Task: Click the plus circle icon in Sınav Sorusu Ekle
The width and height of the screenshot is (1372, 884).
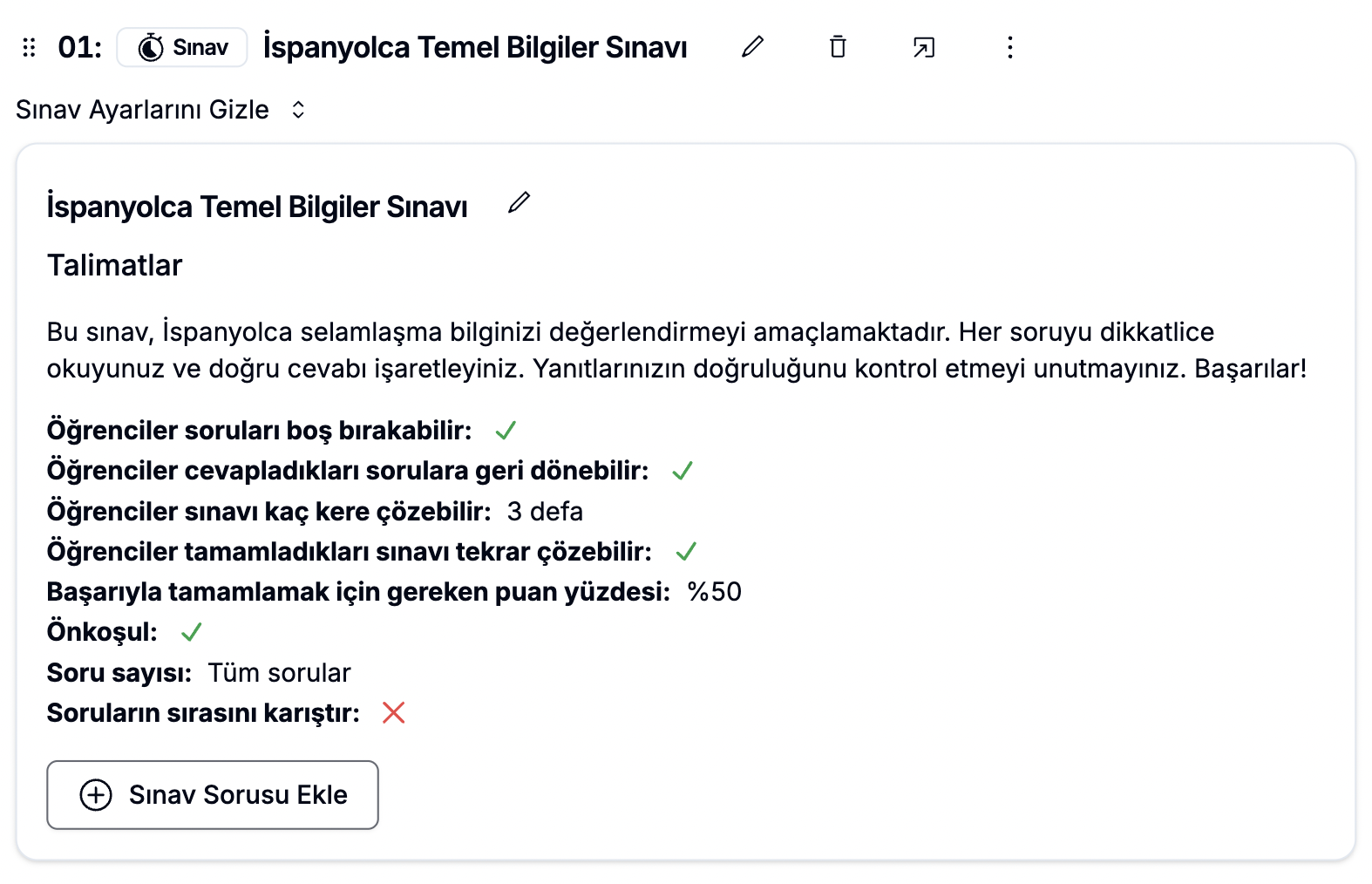Action: pyautogui.click(x=96, y=795)
